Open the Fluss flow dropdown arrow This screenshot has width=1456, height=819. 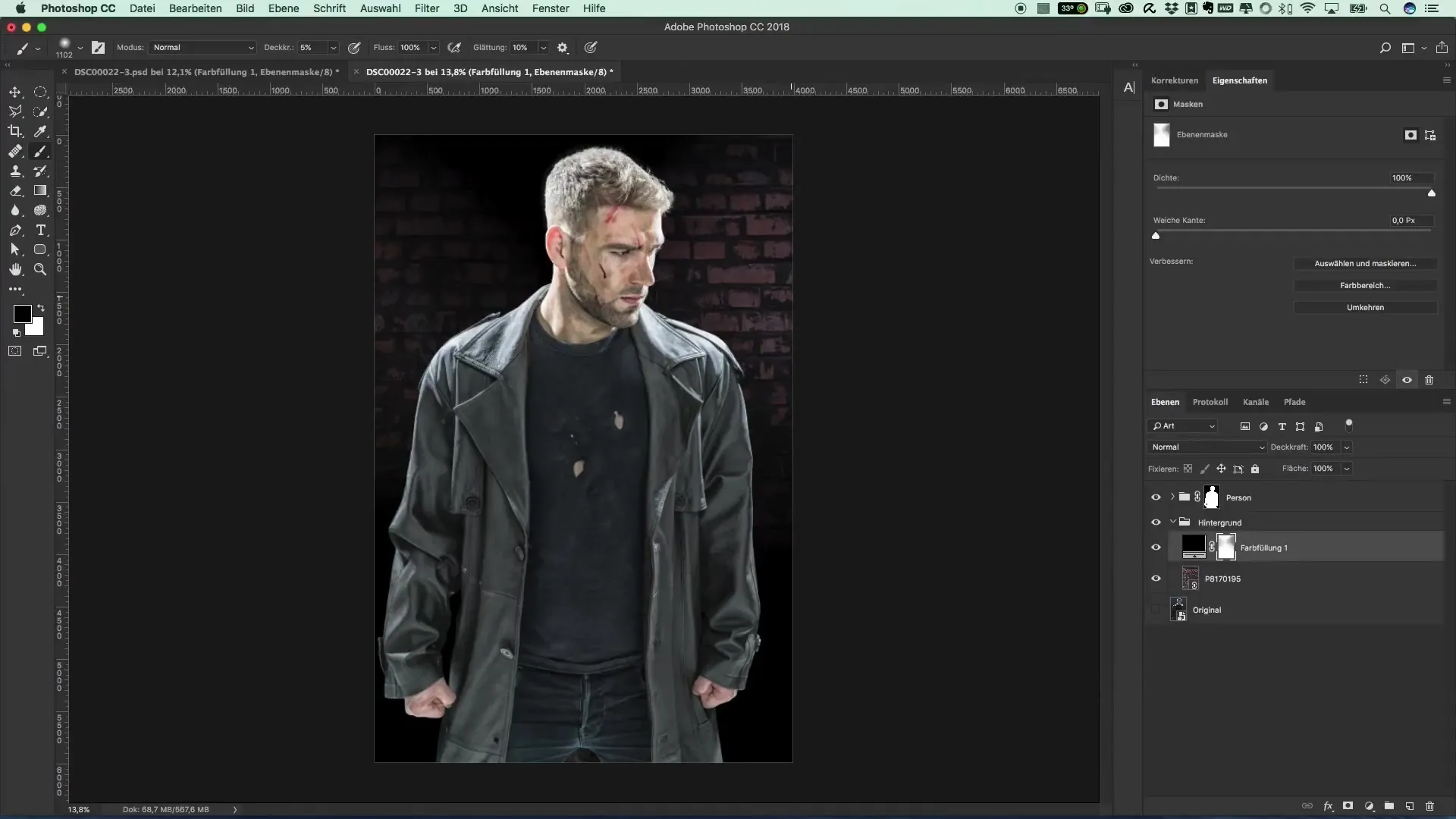[434, 47]
